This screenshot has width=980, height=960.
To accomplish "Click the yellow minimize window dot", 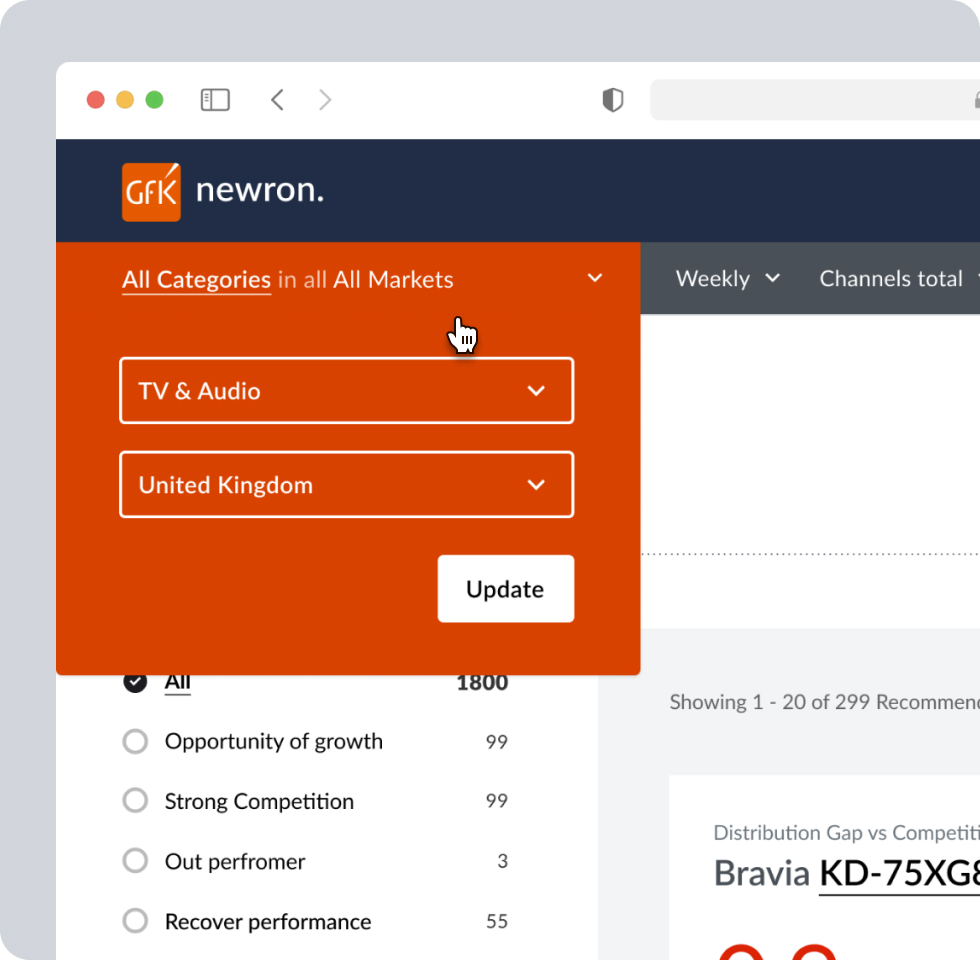I will click(125, 100).
